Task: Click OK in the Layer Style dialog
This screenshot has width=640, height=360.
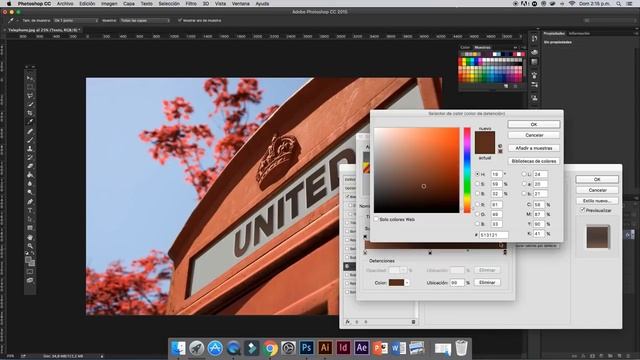Action: [x=597, y=179]
